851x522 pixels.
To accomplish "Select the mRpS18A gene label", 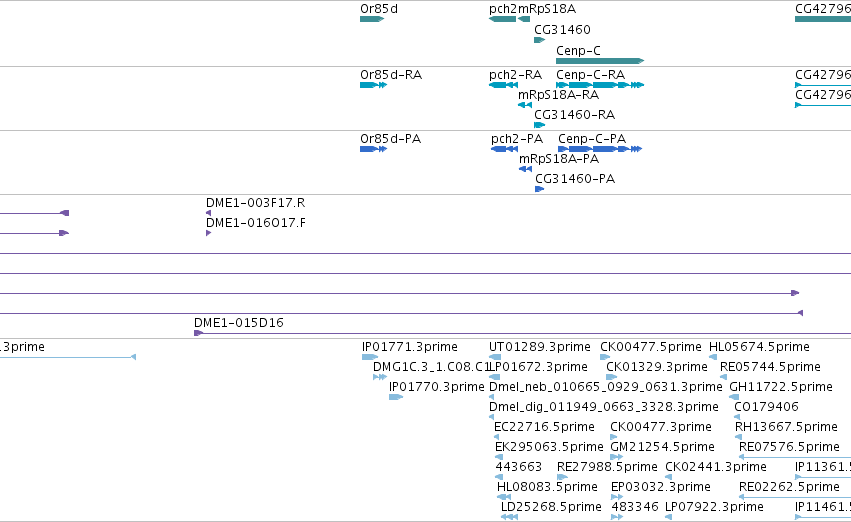I will [547, 9].
